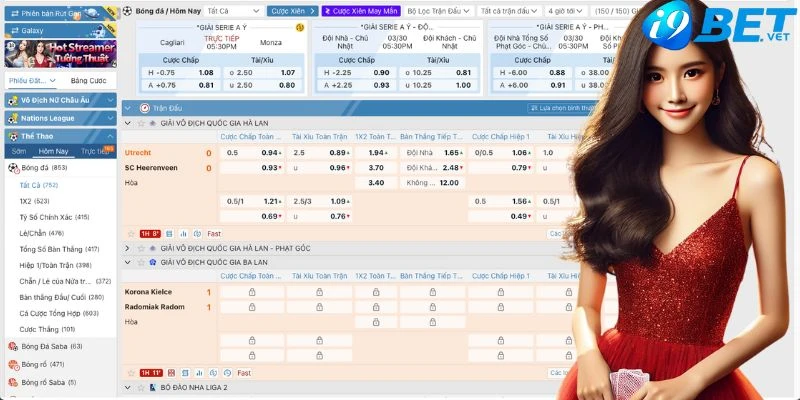Viewport: 800px width, 400px height.
Task: Click the favorite star for the Utrecht match
Action: pyautogui.click(x=133, y=232)
